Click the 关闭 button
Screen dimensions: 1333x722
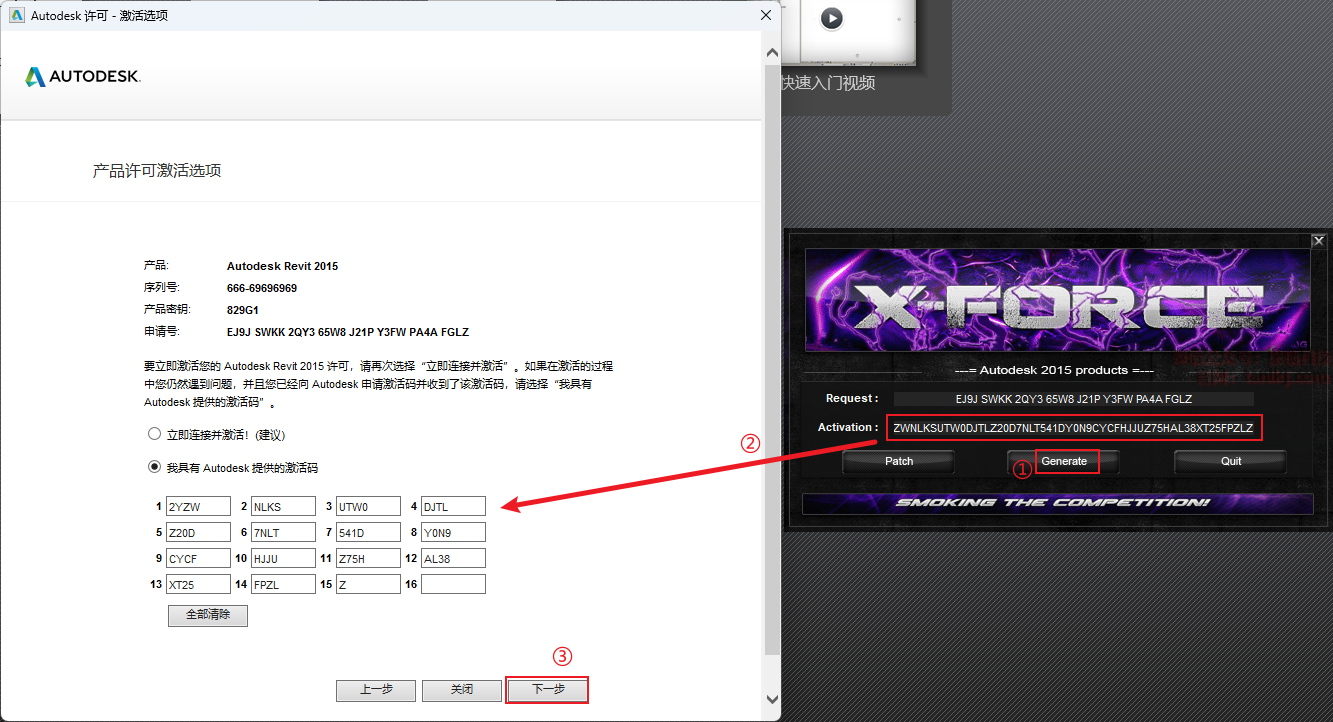coord(461,690)
